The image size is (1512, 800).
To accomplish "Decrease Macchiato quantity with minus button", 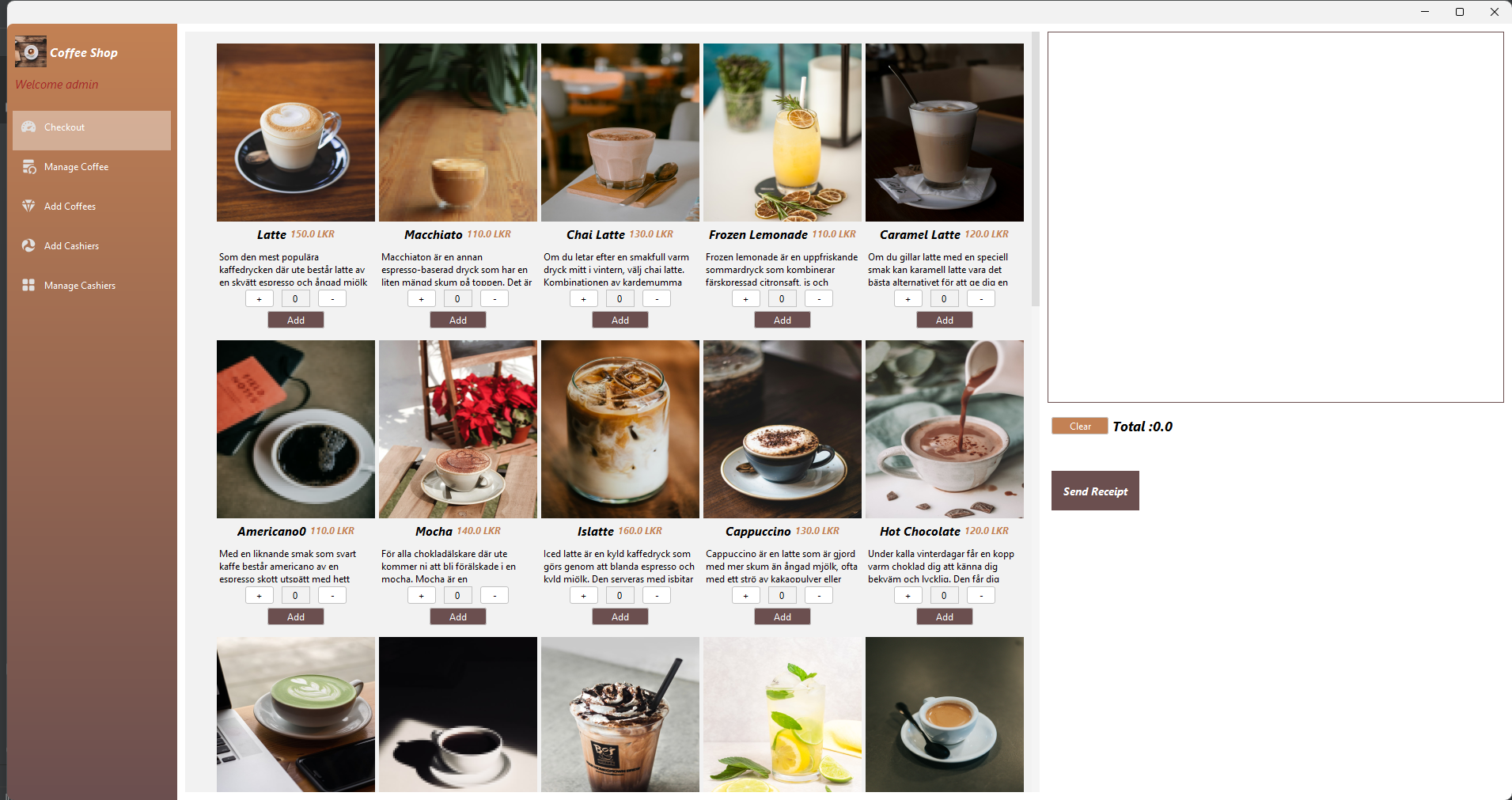I will tap(495, 299).
